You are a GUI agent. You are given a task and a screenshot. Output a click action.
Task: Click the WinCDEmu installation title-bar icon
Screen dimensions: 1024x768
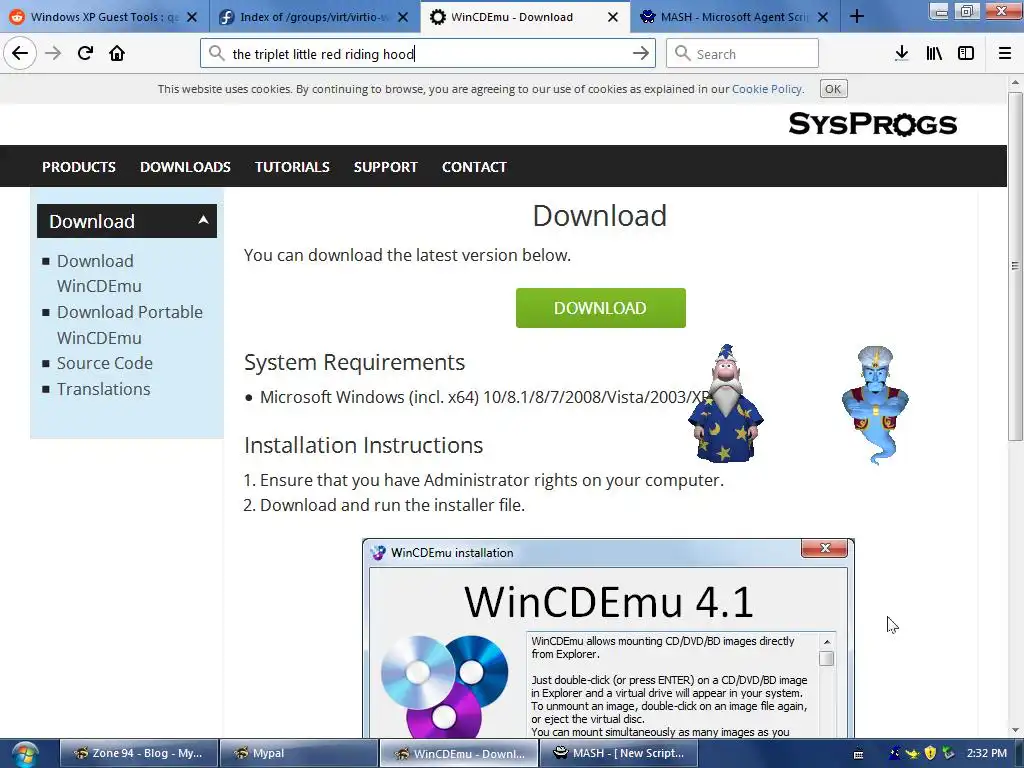click(x=378, y=552)
